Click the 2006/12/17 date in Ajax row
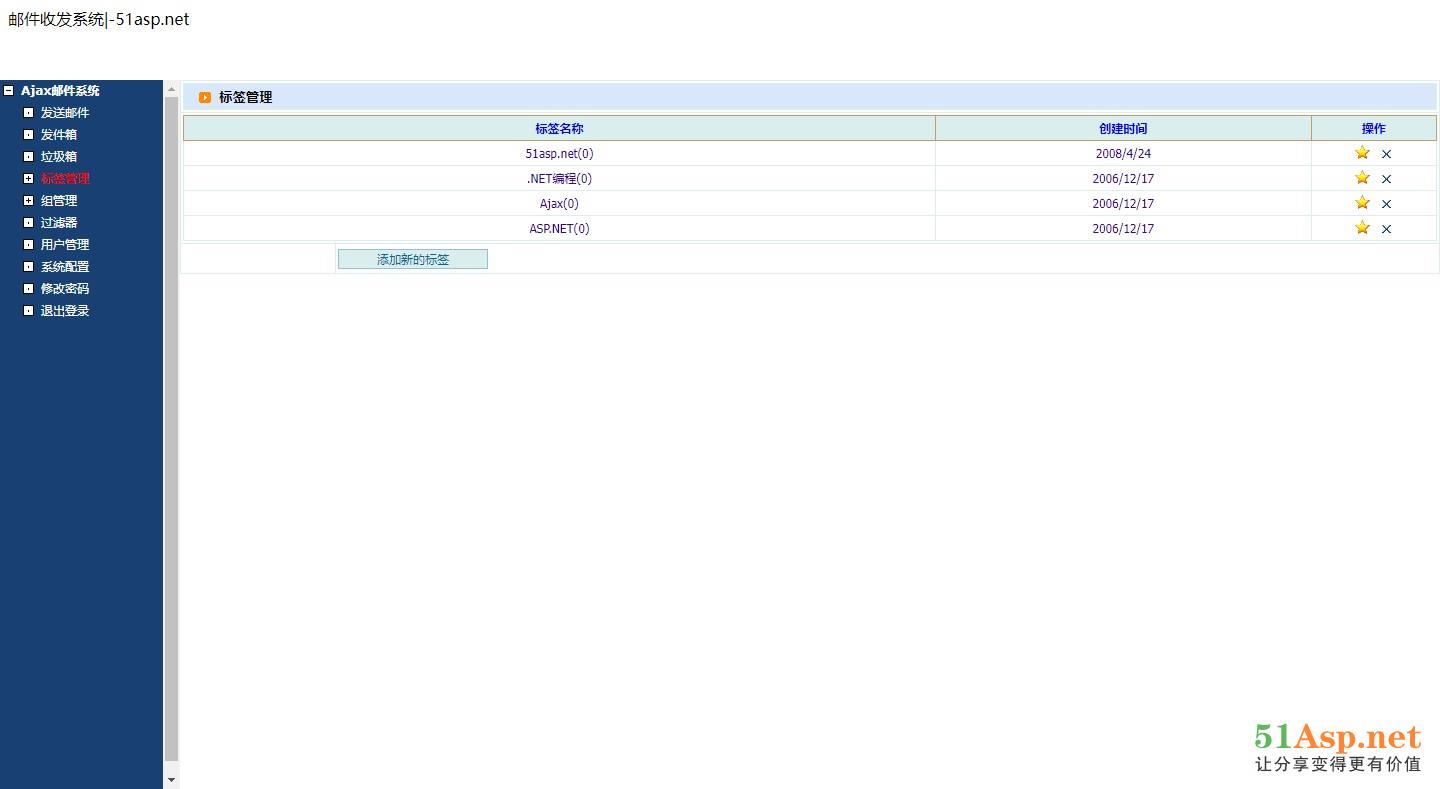 click(1123, 204)
